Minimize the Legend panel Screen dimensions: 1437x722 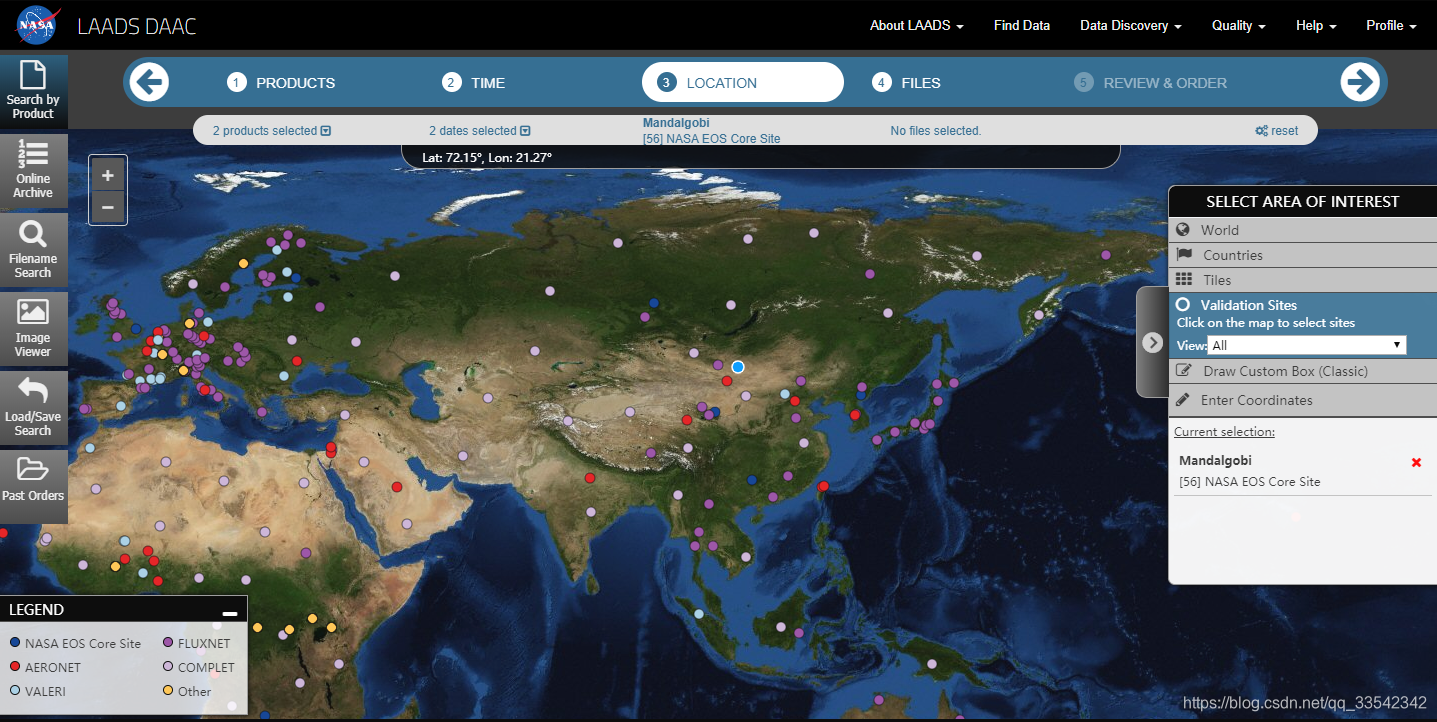pyautogui.click(x=230, y=612)
